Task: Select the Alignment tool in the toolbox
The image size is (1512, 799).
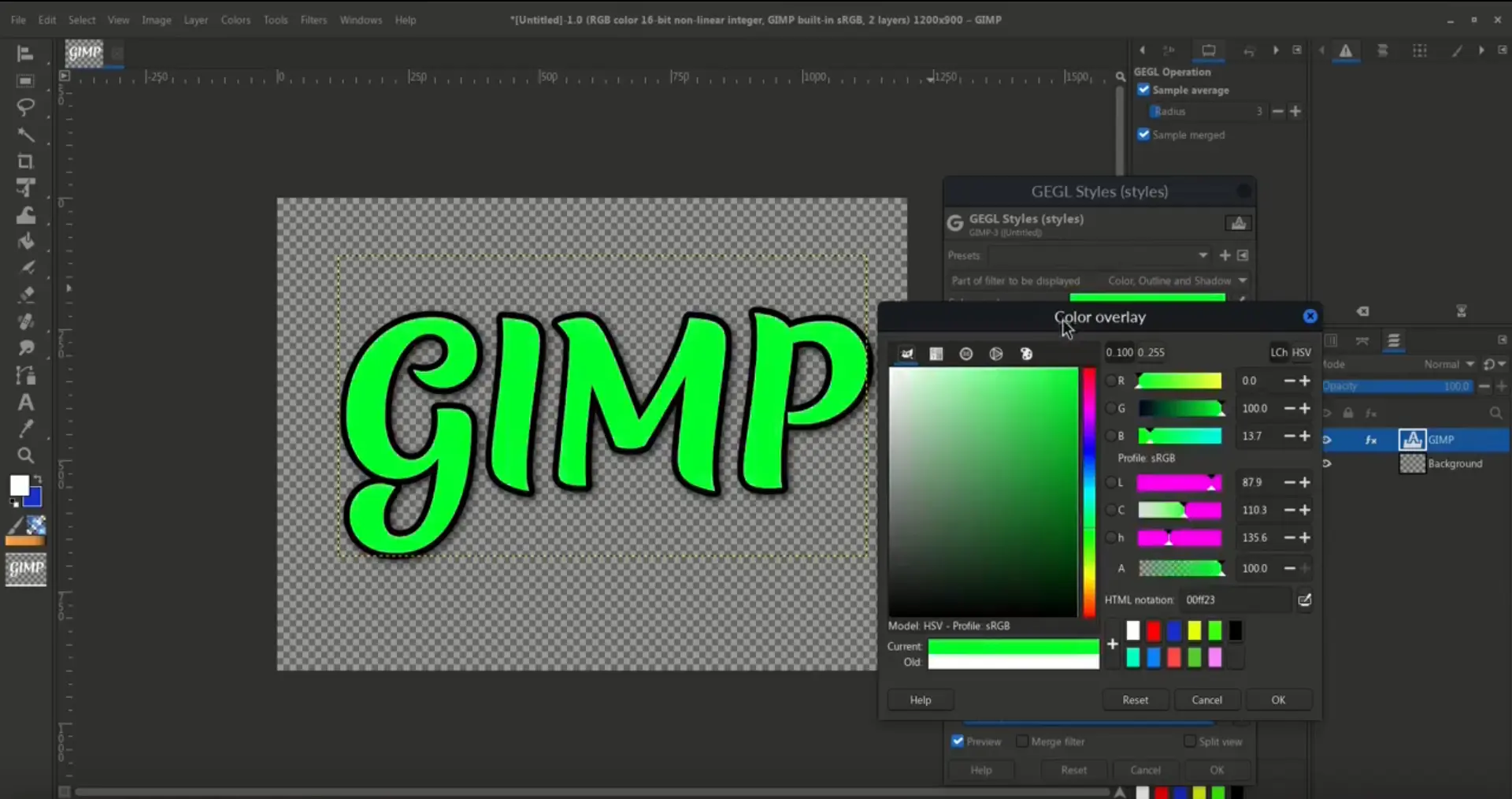Action: click(25, 54)
